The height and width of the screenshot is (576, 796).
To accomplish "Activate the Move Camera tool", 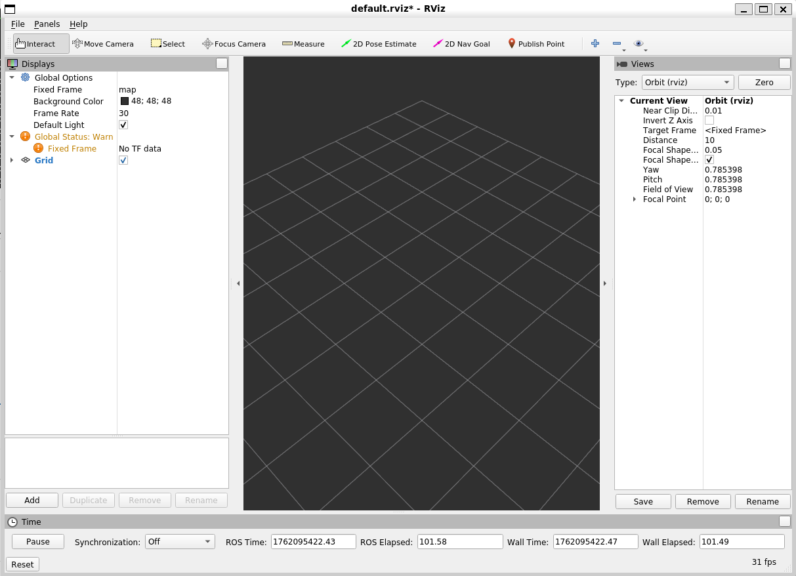I will click(x=102, y=44).
